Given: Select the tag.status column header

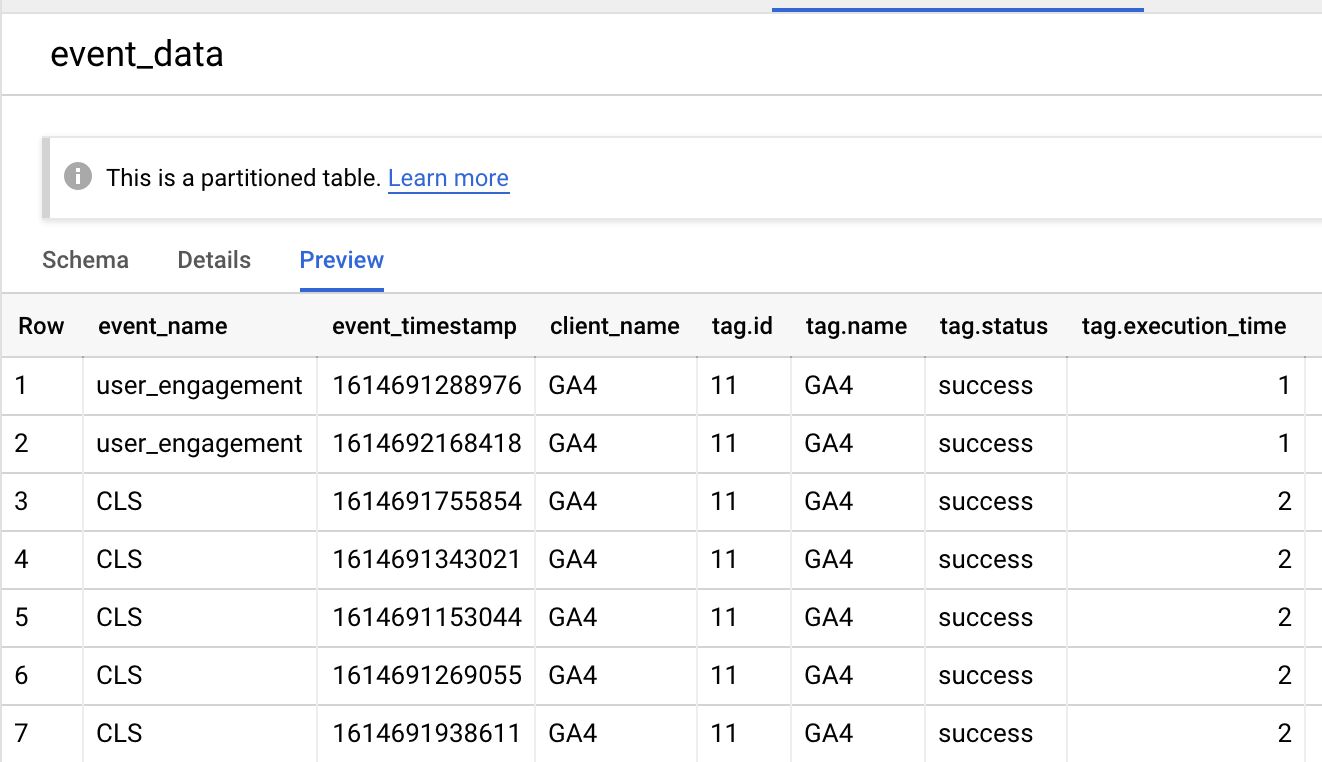Looking at the screenshot, I should (x=994, y=326).
